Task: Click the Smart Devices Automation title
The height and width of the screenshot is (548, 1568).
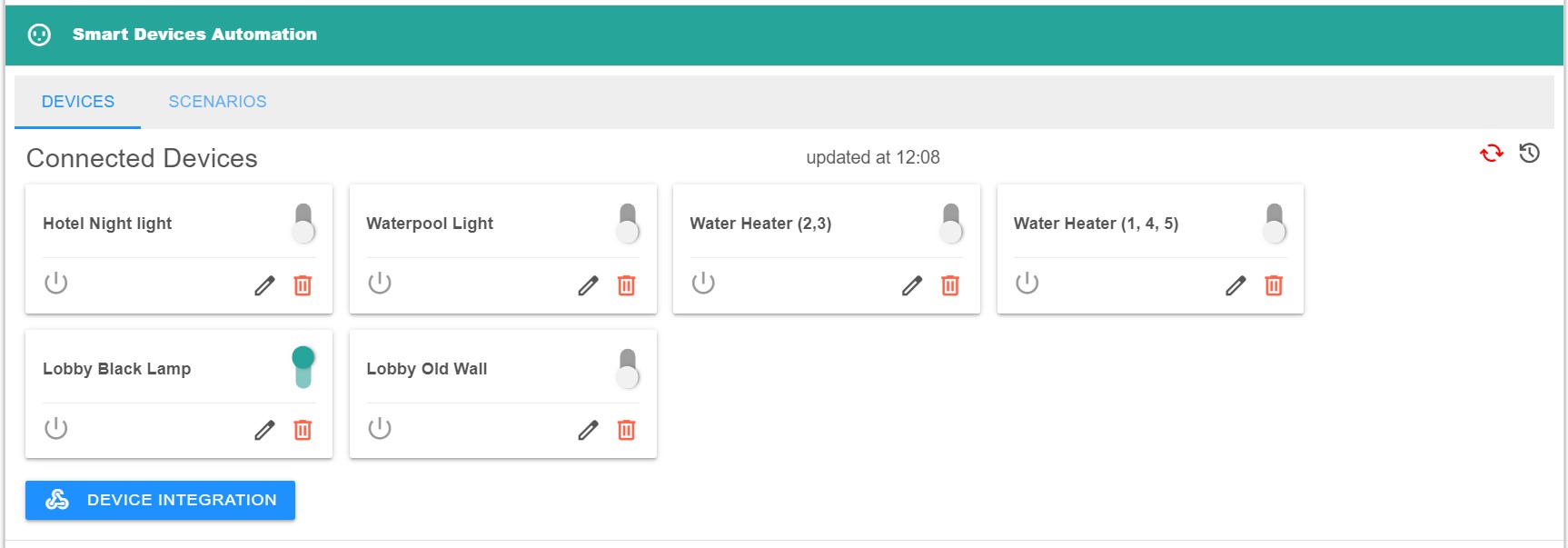Action: point(194,35)
